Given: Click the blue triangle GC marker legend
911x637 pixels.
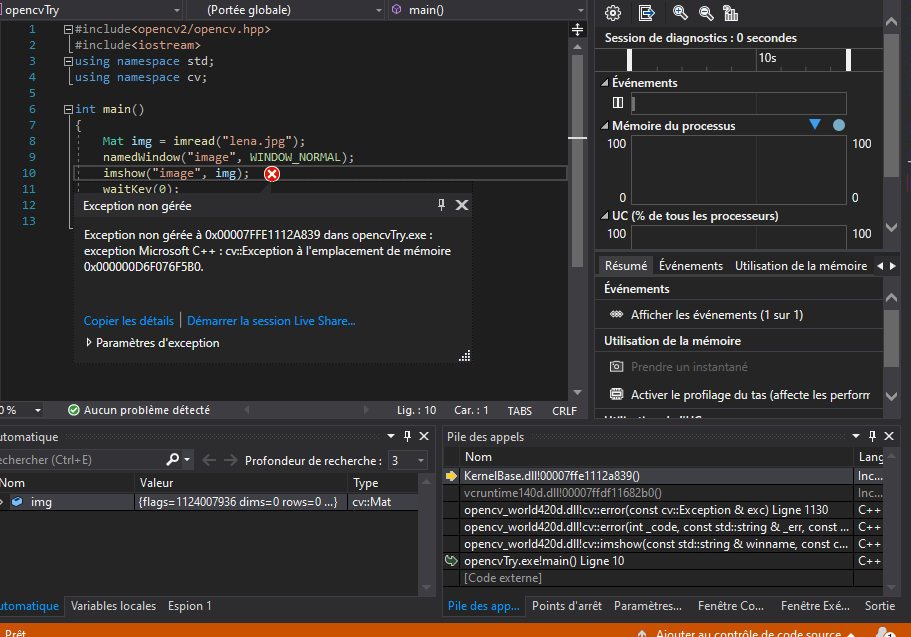Looking at the screenshot, I should click(815, 124).
